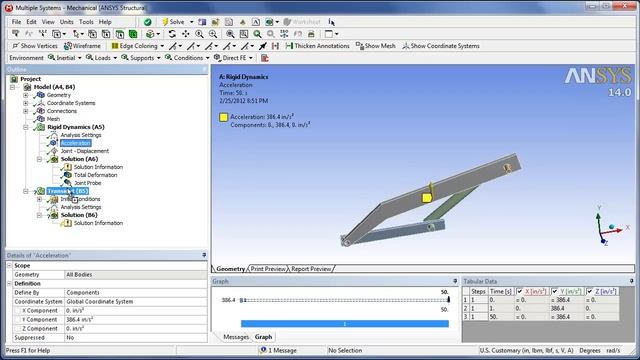This screenshot has width=640, height=360.
Task: Toggle the X Component checkbox in Details
Action: 17,311
